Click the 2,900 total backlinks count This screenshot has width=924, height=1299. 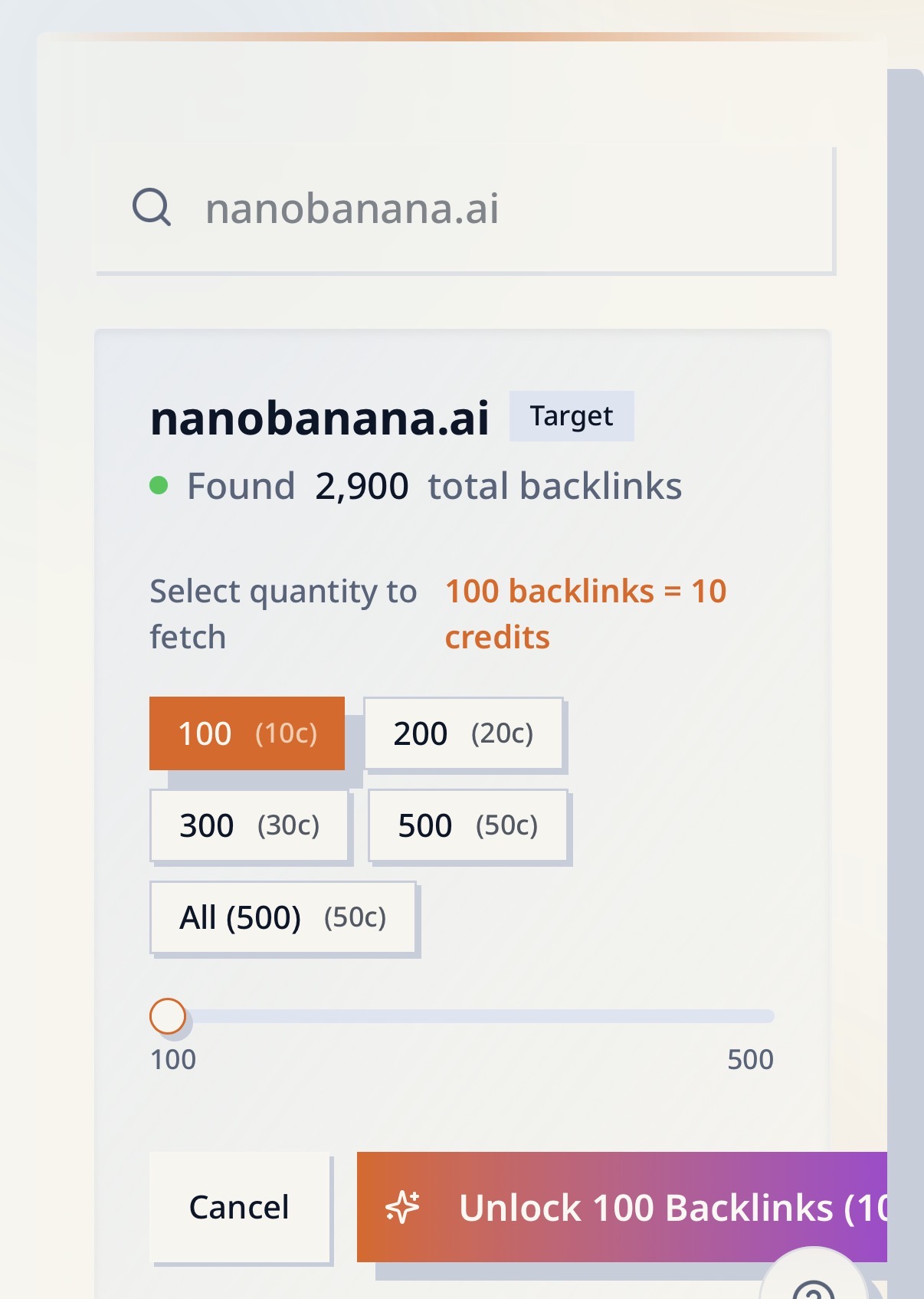362,487
